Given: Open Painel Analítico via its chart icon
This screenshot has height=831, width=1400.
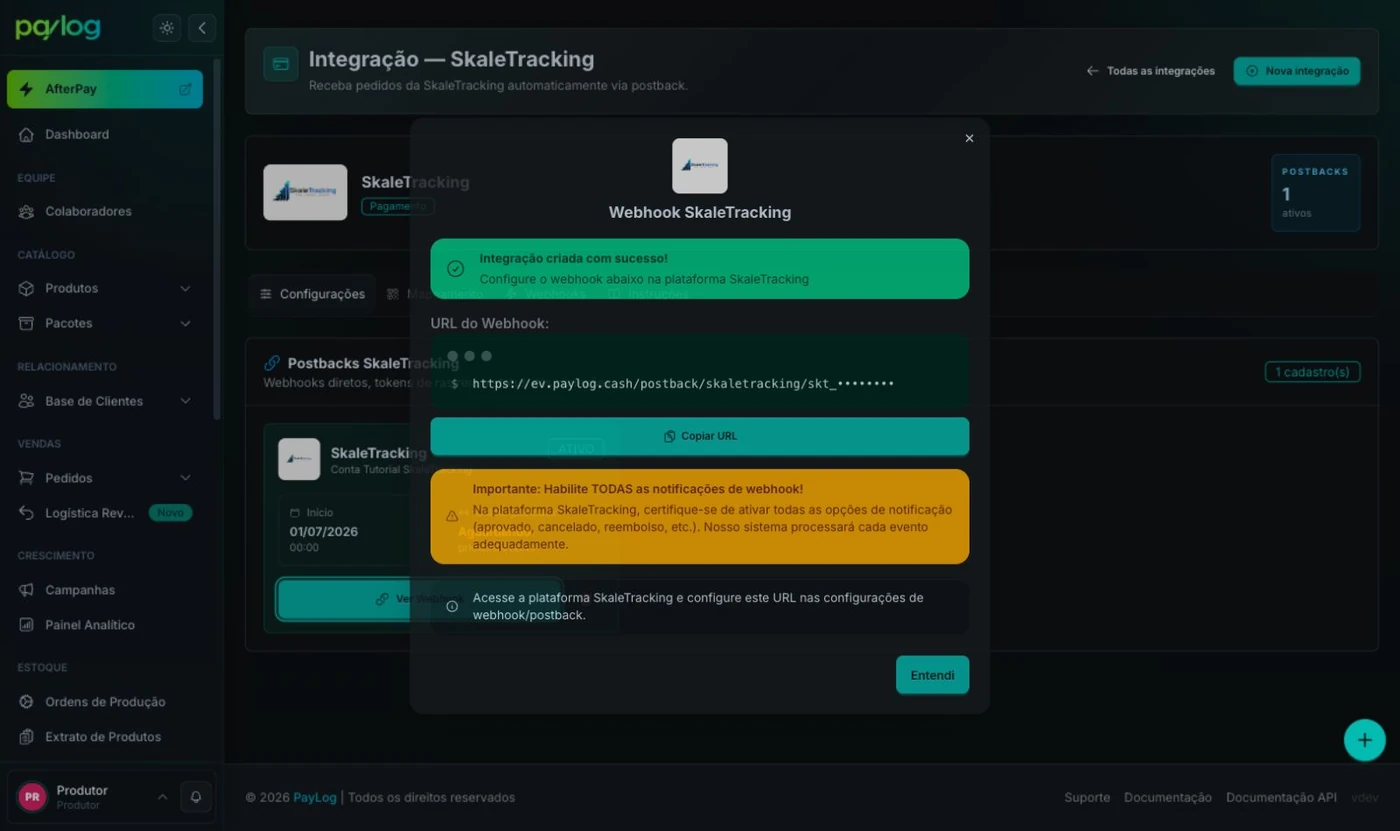Looking at the screenshot, I should (27, 625).
